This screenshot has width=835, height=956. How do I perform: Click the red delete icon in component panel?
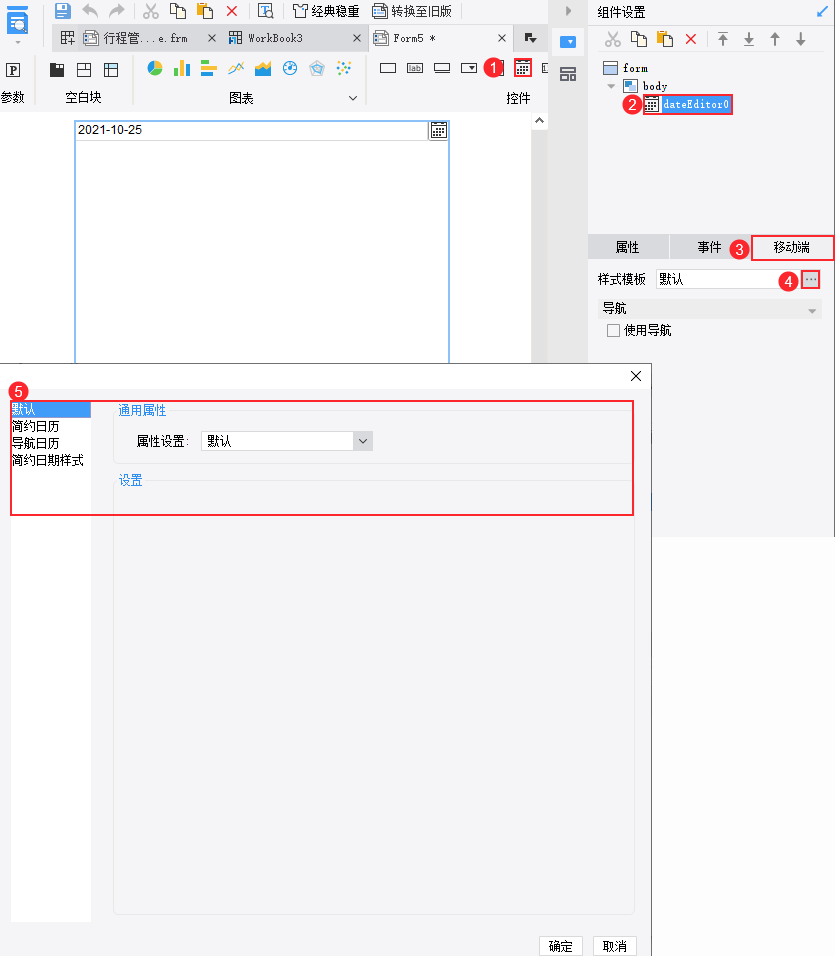(691, 40)
